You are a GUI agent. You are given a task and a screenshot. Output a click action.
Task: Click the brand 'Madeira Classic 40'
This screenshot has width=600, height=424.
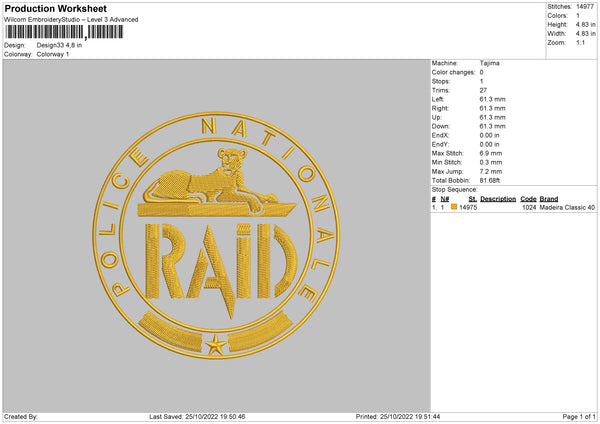coord(567,207)
